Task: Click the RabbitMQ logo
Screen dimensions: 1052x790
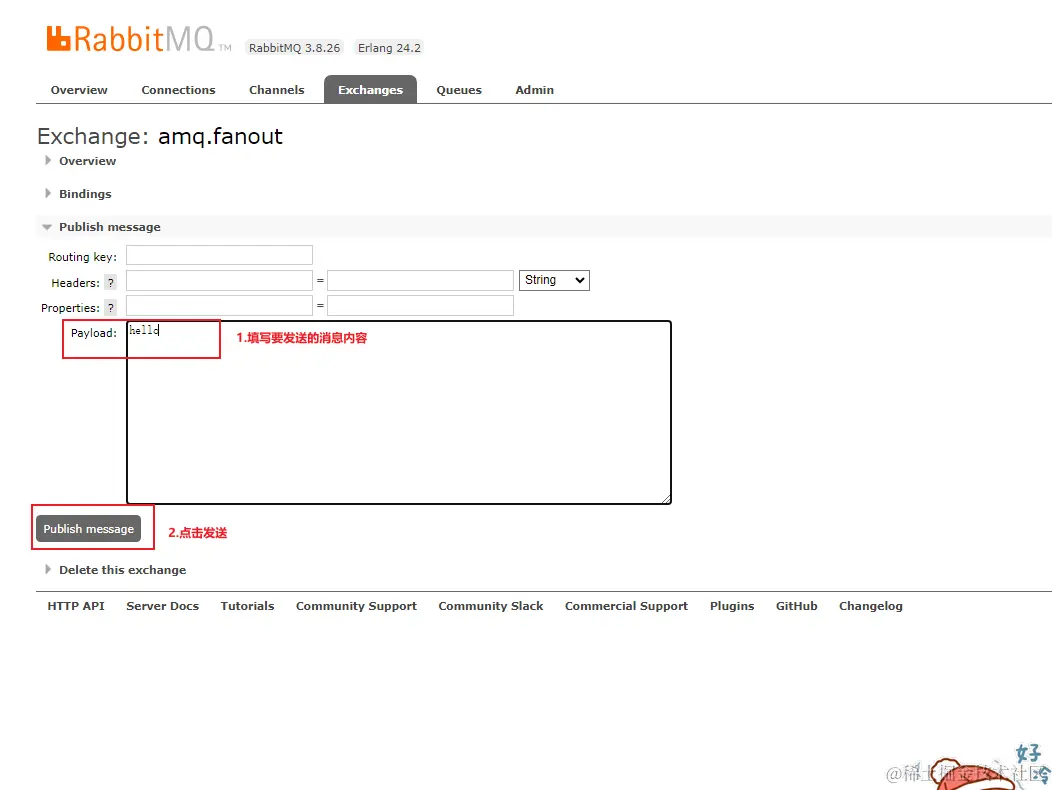Action: 138,39
